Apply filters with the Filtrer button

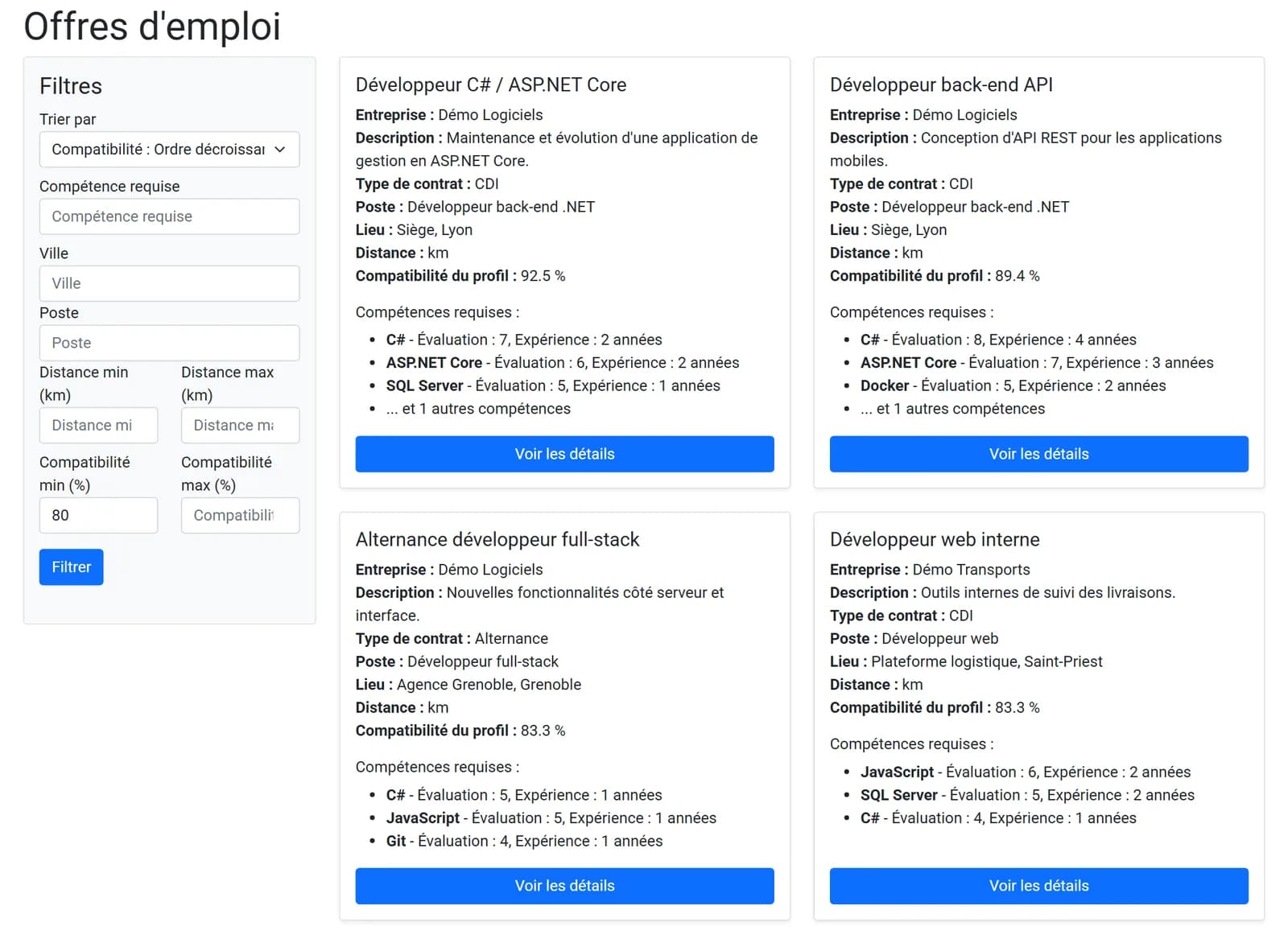72,567
